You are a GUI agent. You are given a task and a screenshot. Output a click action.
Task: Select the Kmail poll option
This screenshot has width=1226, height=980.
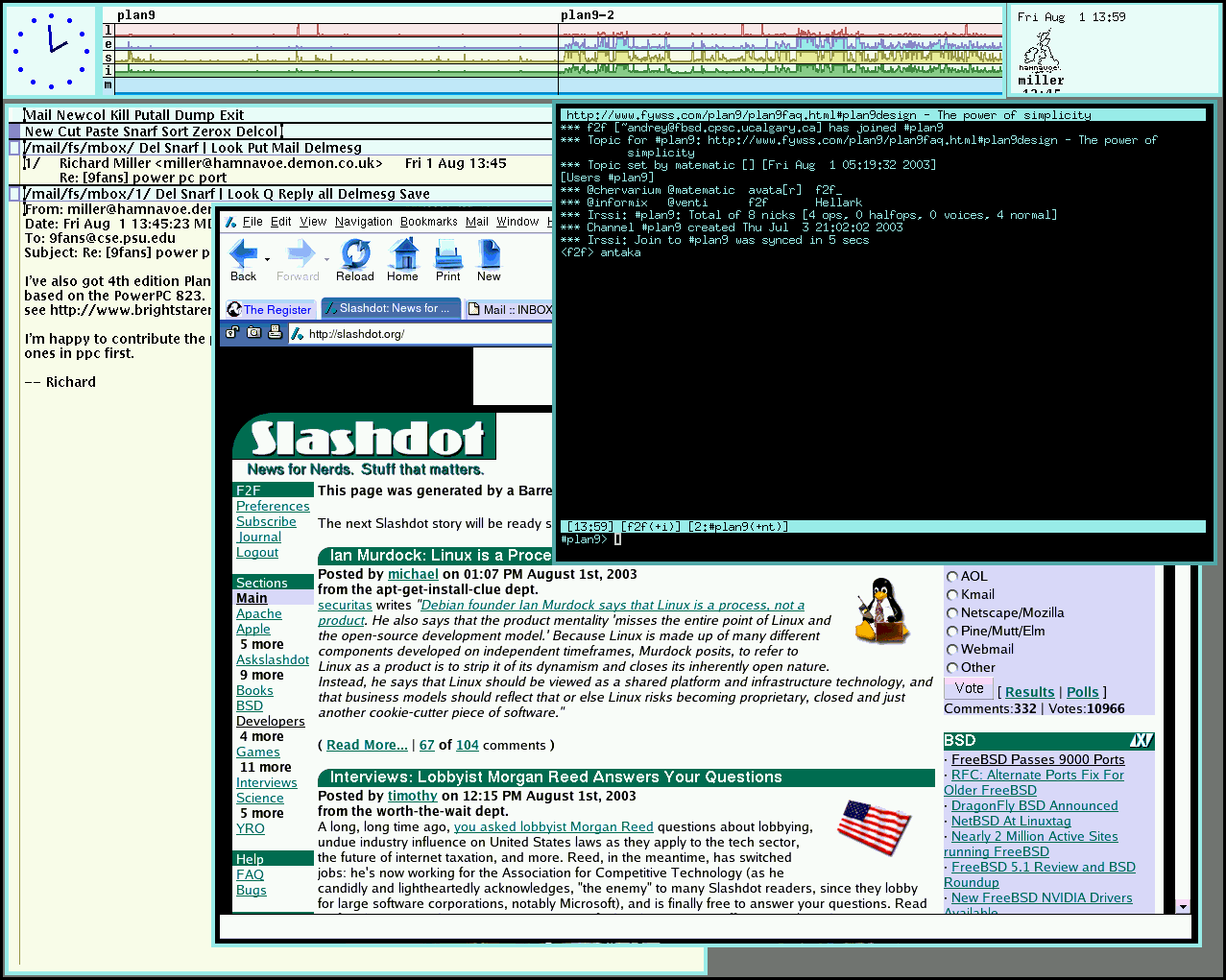952,595
